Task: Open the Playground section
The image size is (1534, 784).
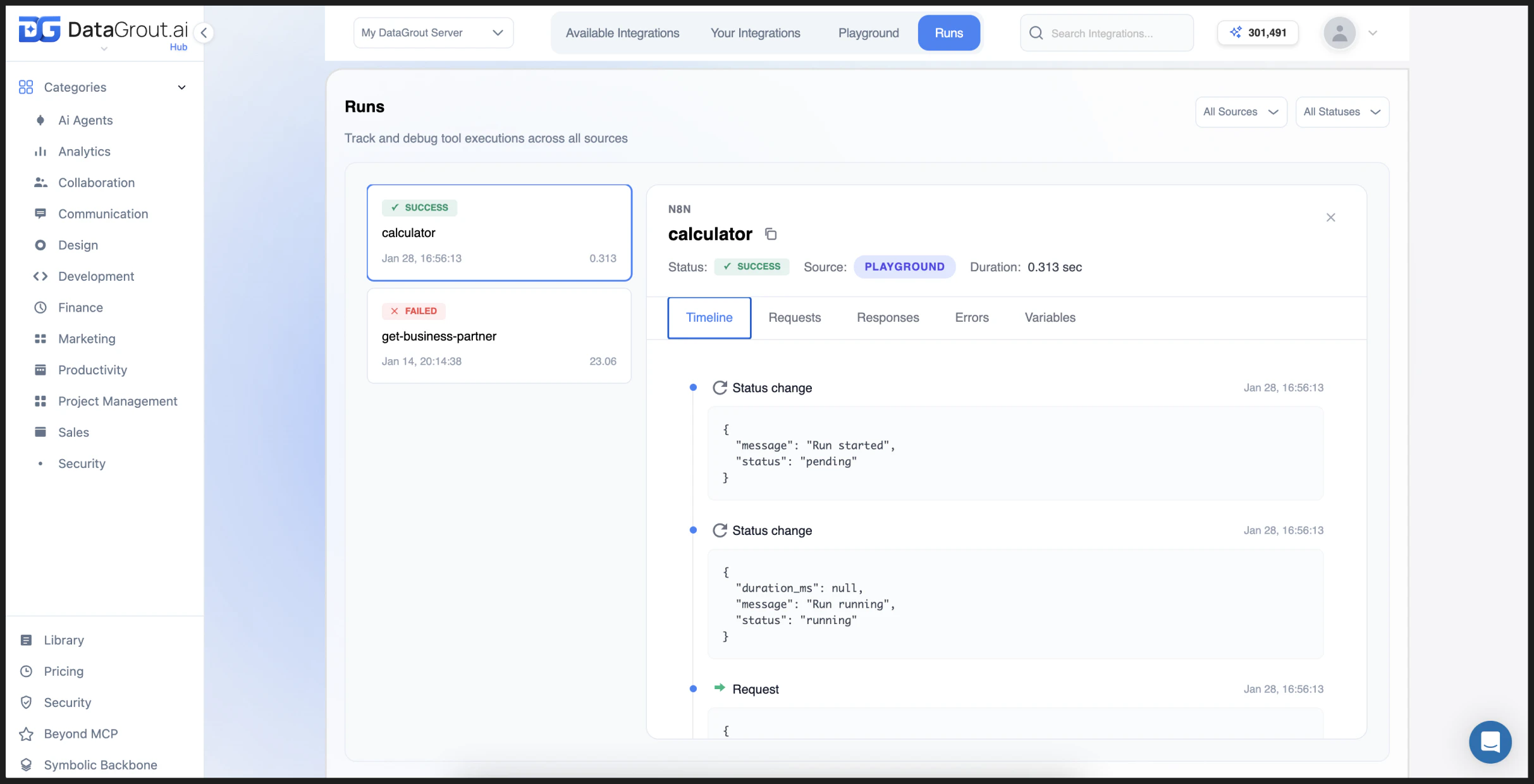Action: click(869, 32)
